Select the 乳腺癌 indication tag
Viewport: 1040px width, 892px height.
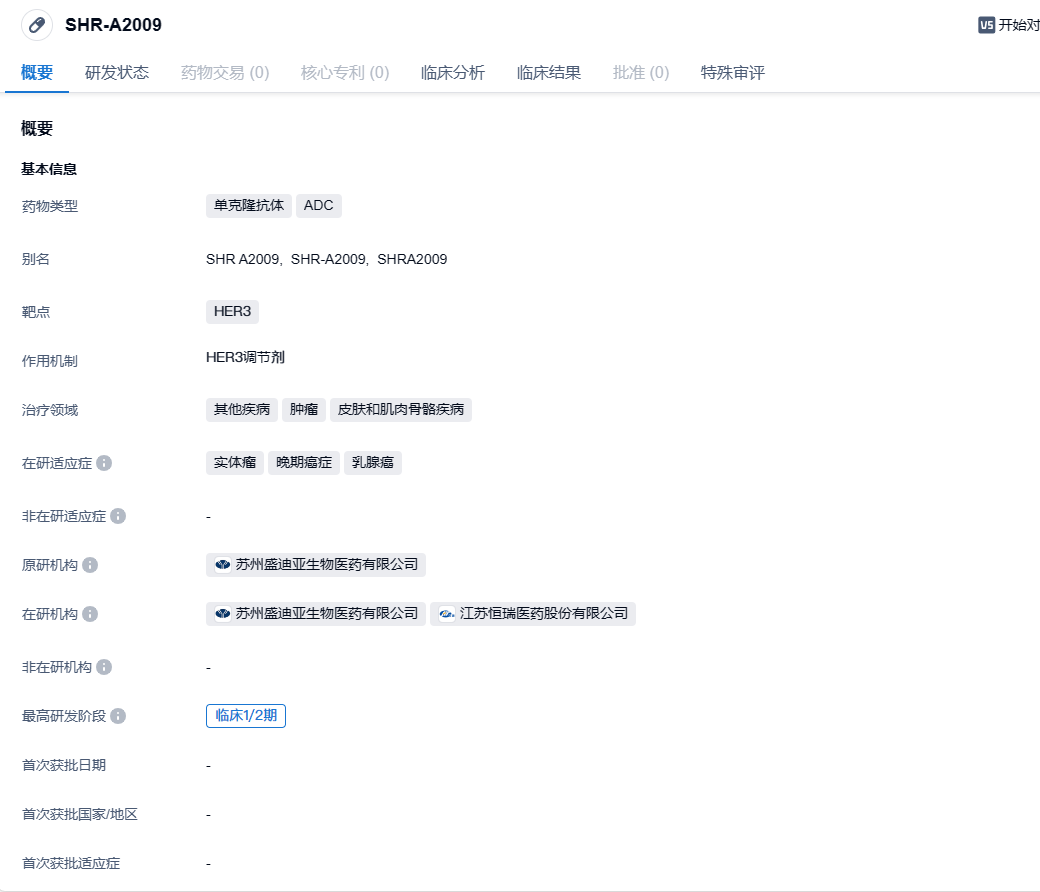[x=373, y=463]
